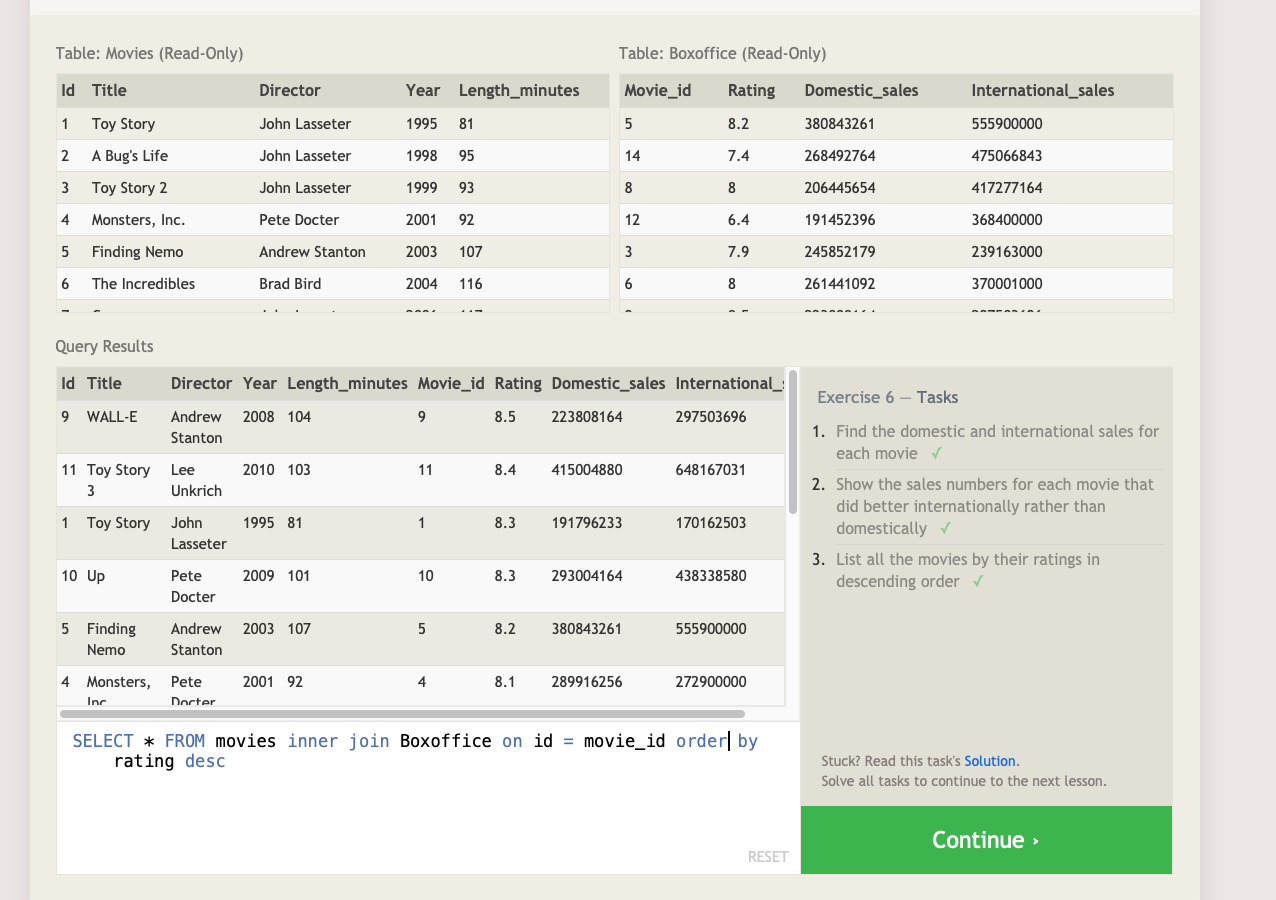Click 'Solve all tasks to continue' text
Viewport: 1276px width, 900px height.
click(x=964, y=781)
